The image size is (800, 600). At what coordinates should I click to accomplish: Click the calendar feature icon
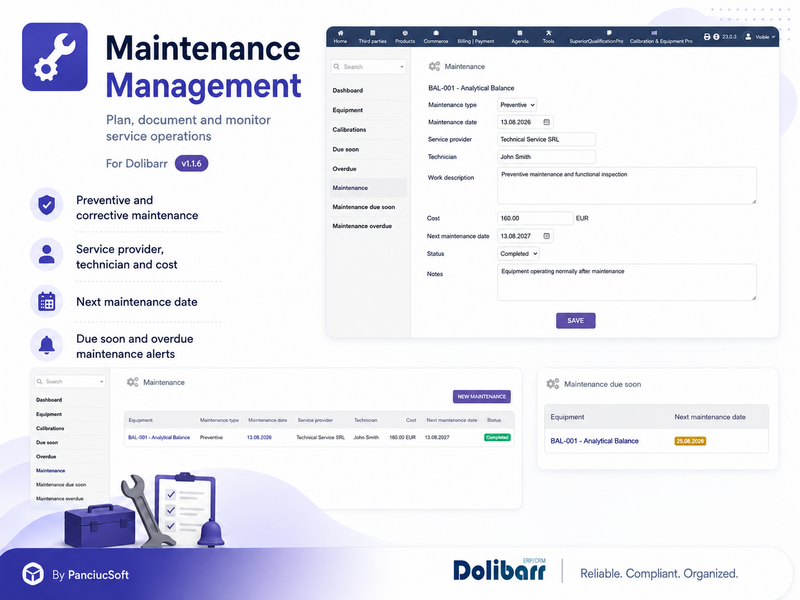[46, 302]
